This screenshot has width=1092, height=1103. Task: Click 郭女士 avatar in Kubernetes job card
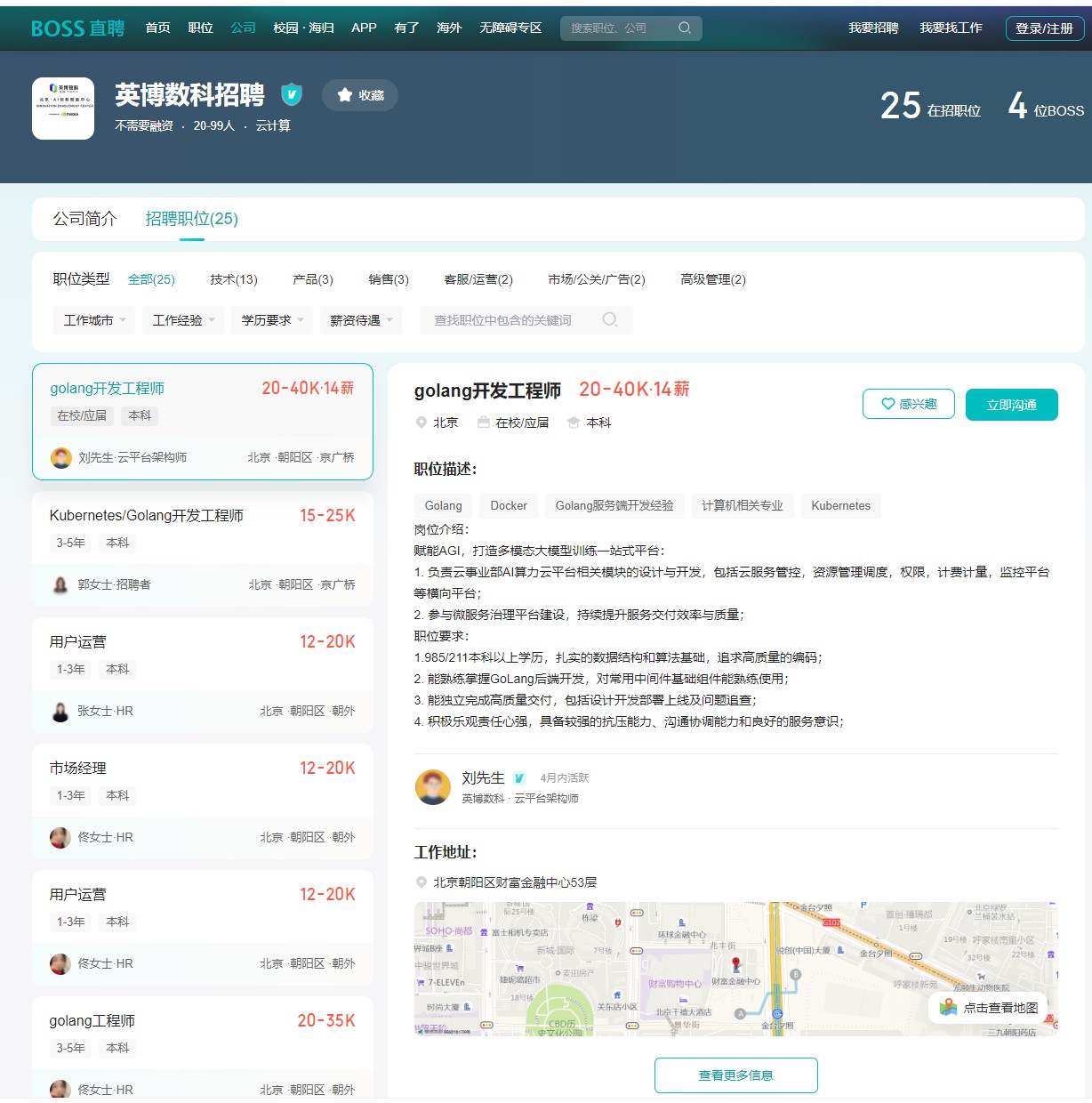click(x=60, y=585)
